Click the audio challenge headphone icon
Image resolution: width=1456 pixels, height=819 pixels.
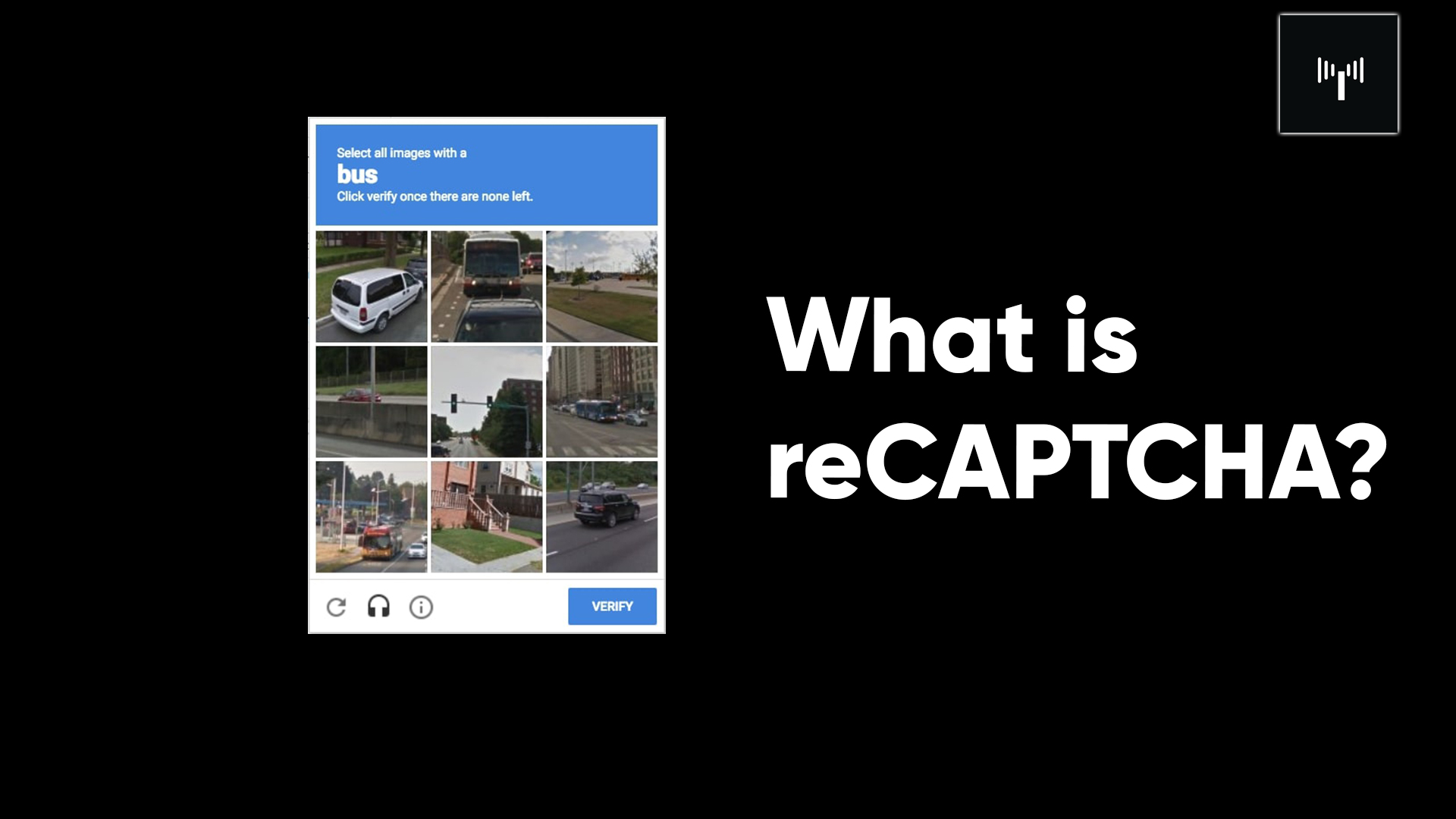378,606
